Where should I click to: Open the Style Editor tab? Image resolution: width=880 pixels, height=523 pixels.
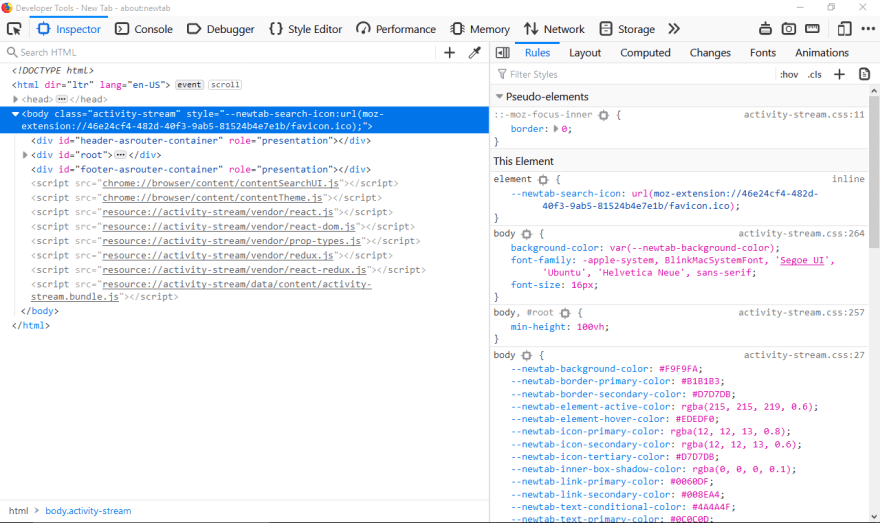305,29
